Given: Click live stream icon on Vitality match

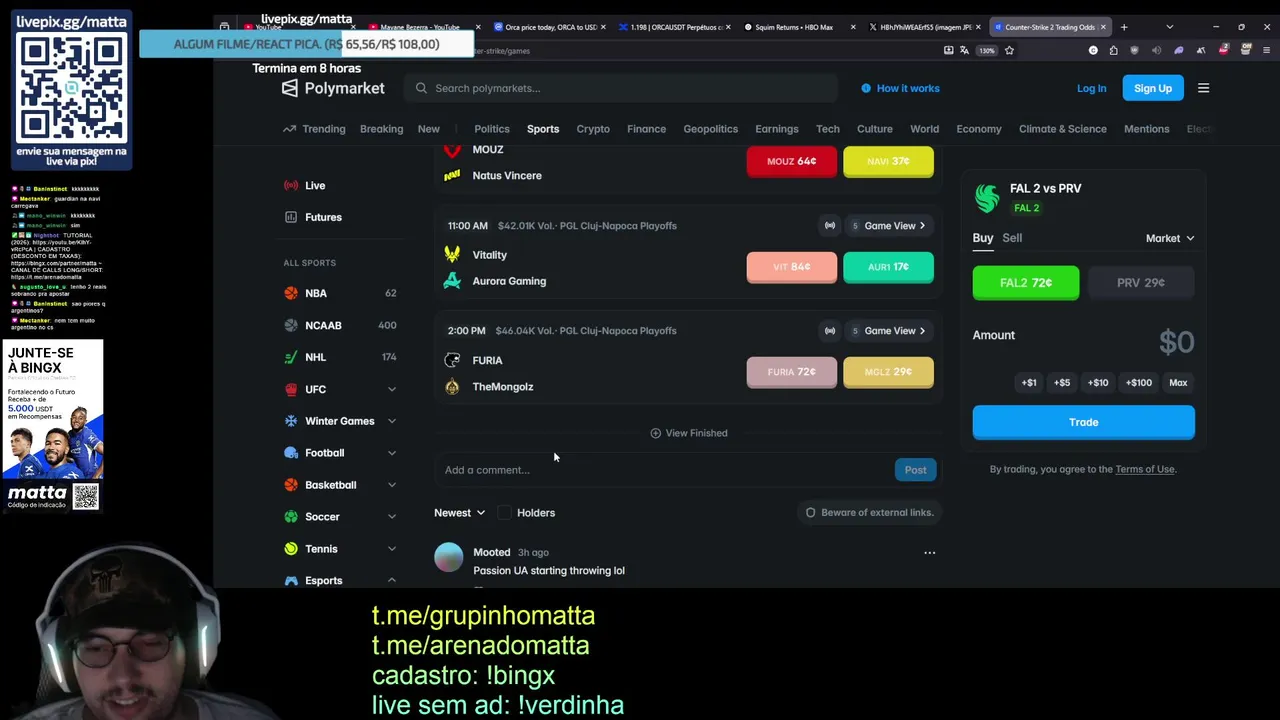Looking at the screenshot, I should point(830,226).
